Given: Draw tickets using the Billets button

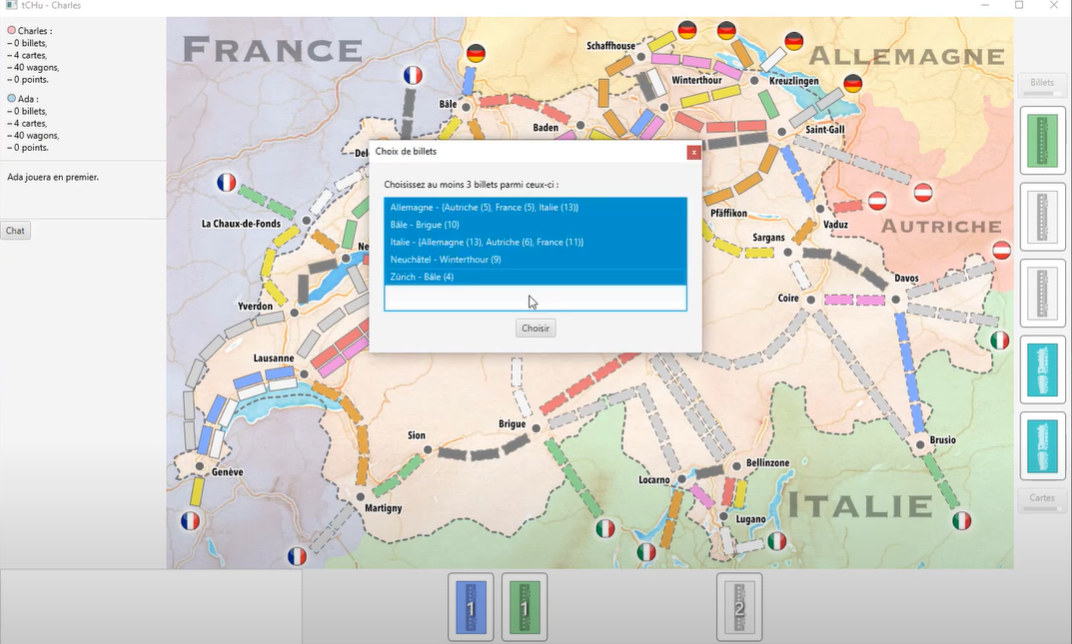Looking at the screenshot, I should point(1042,85).
